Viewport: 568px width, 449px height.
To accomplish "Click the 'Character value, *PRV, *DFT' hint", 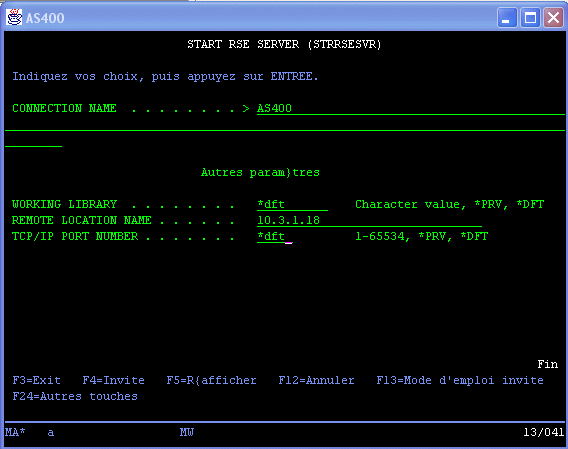I will [x=450, y=204].
